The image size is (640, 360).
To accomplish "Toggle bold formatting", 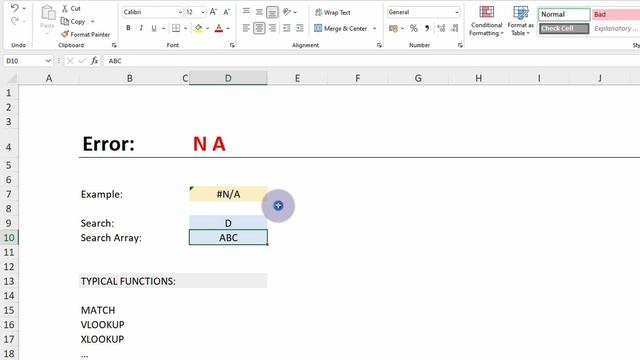I will [x=128, y=28].
